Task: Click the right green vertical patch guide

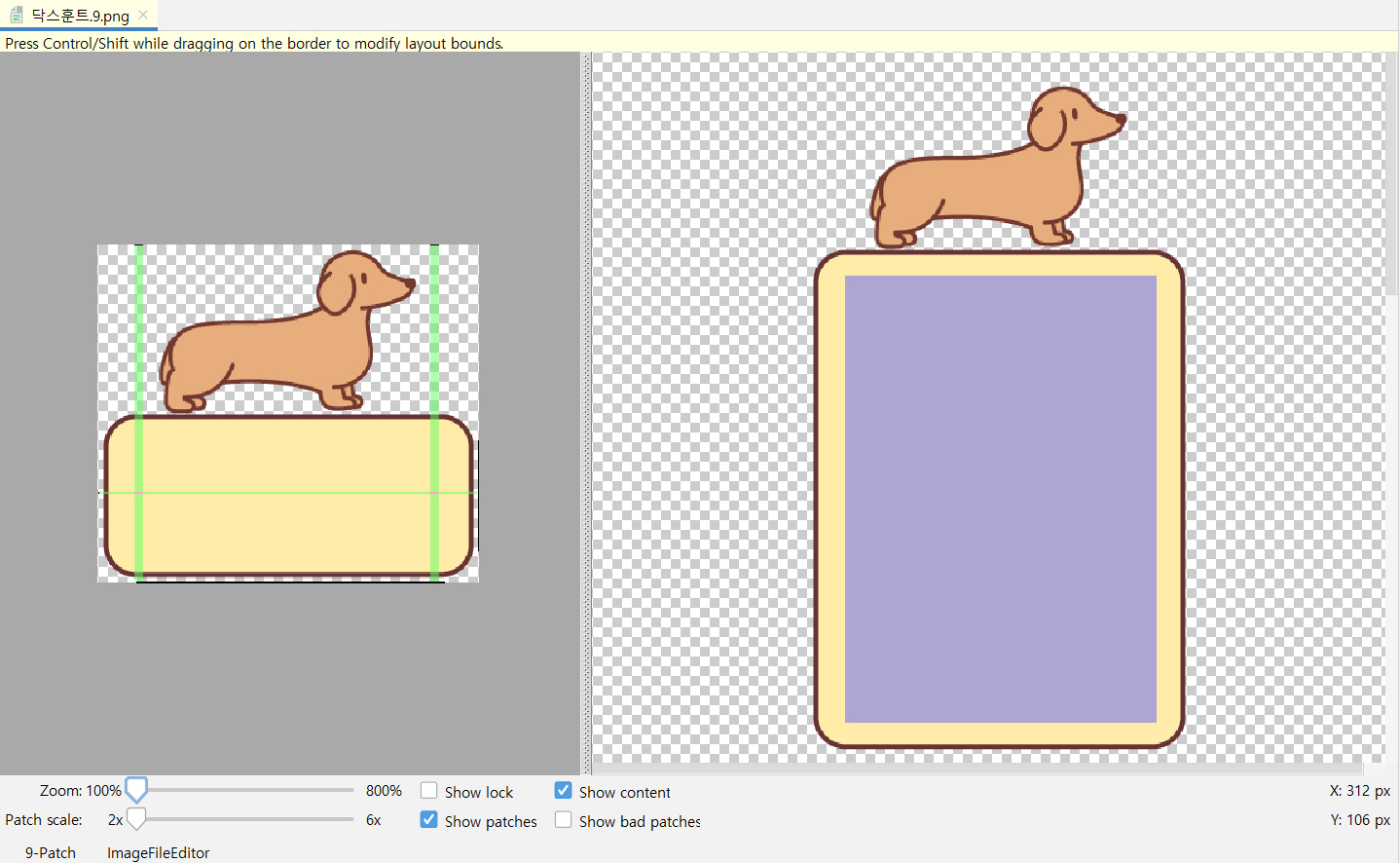Action: (434, 413)
